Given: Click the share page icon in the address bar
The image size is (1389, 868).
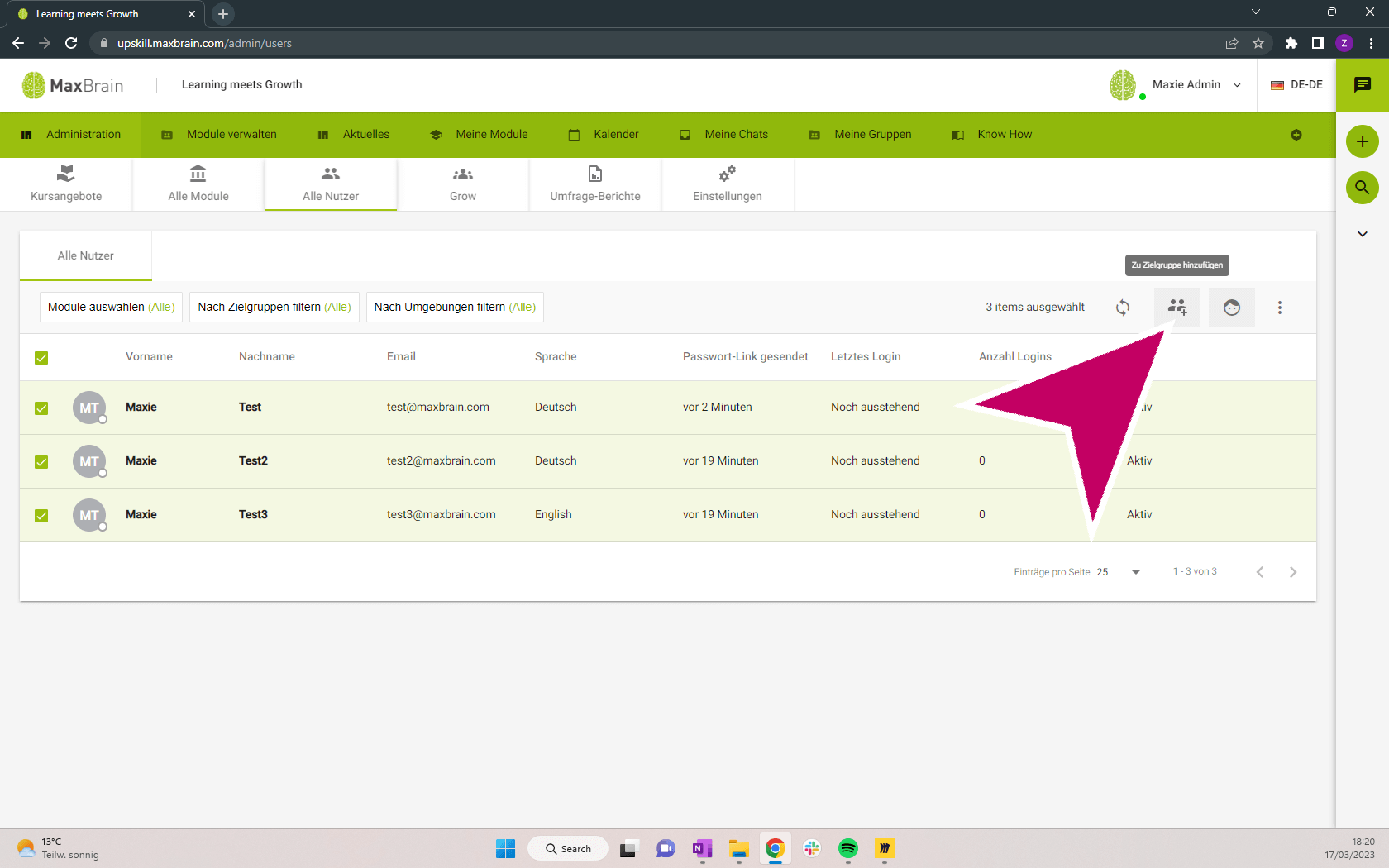Looking at the screenshot, I should 1232,43.
